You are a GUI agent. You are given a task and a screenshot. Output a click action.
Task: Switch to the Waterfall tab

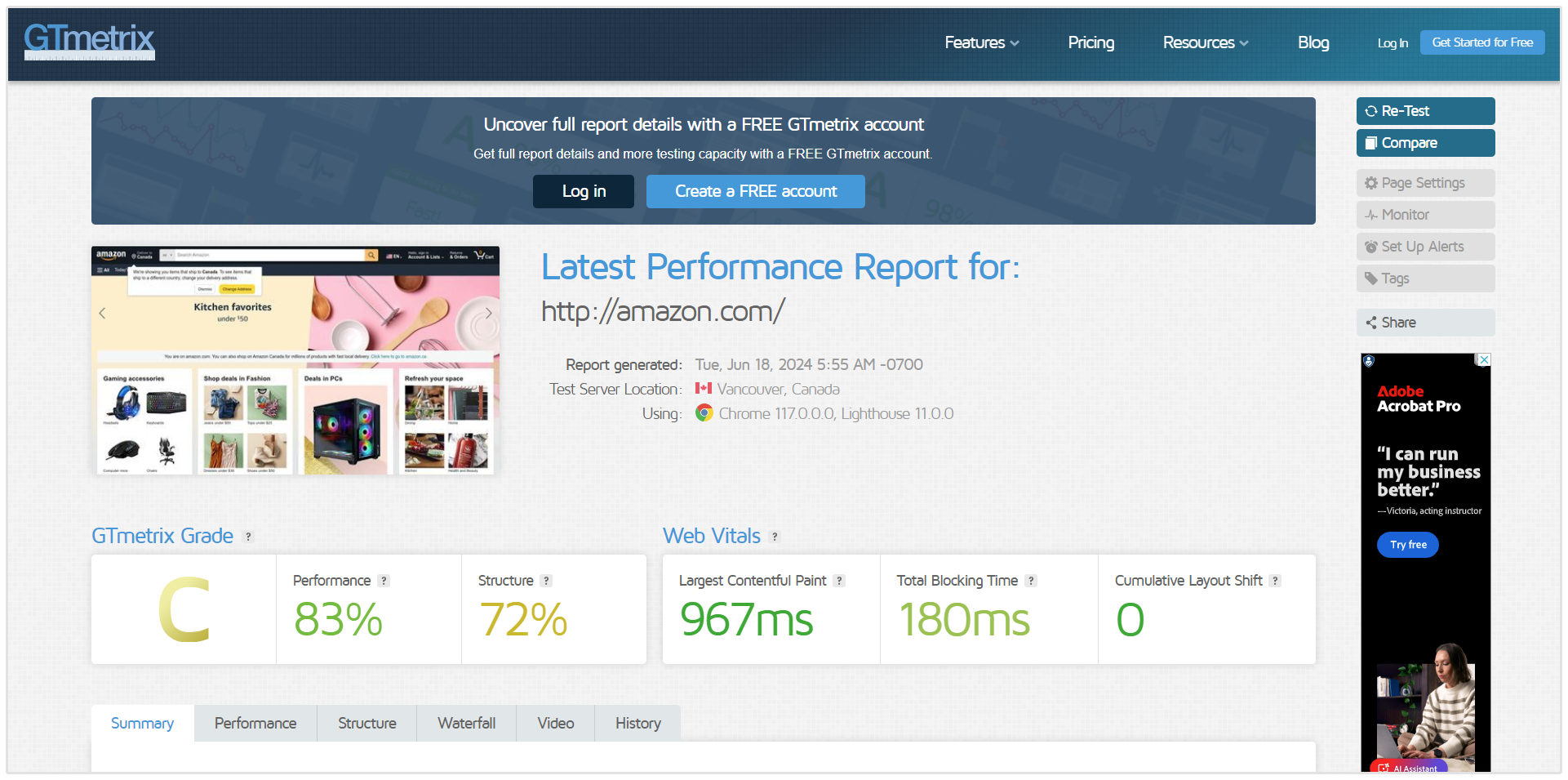(x=466, y=723)
